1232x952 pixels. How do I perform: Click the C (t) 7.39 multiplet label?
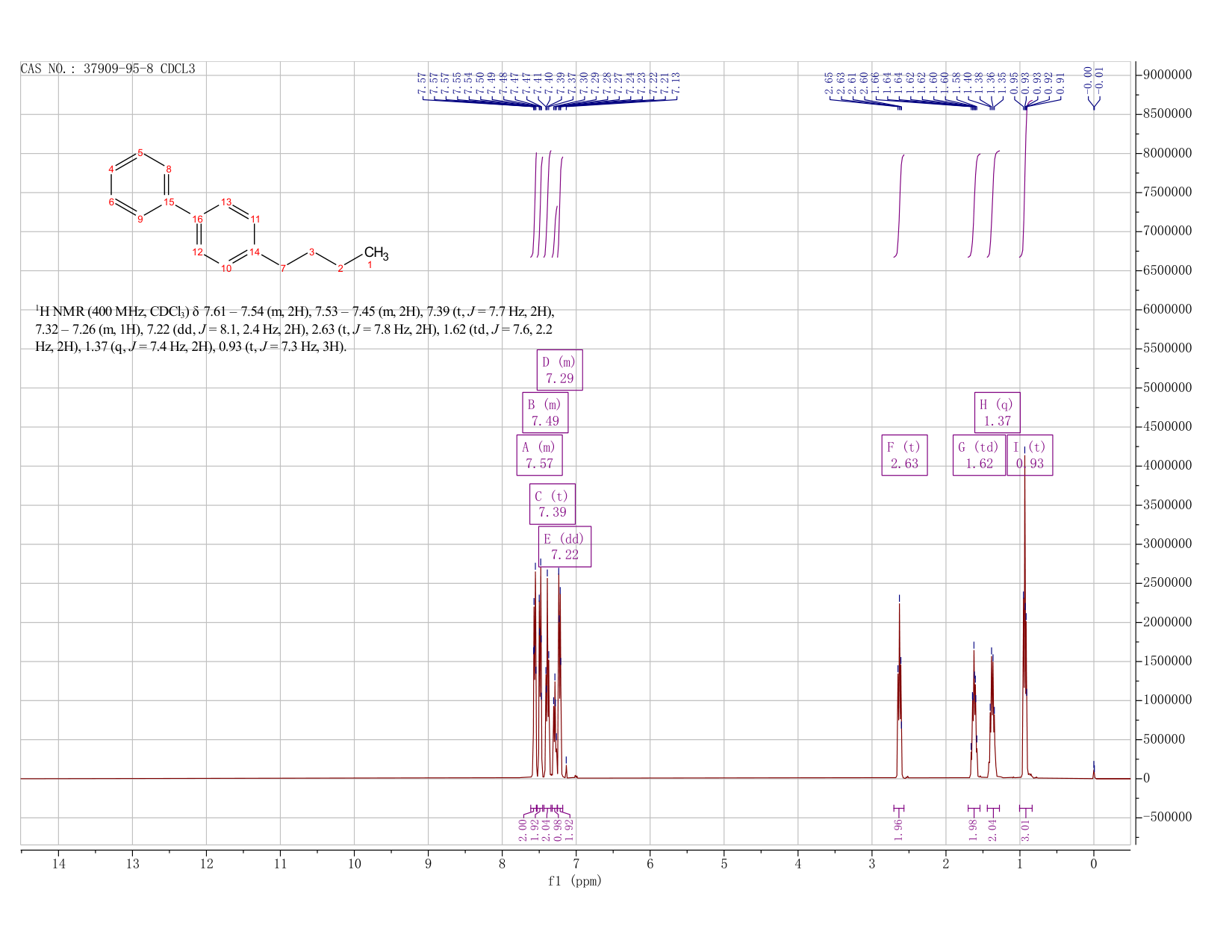click(553, 504)
